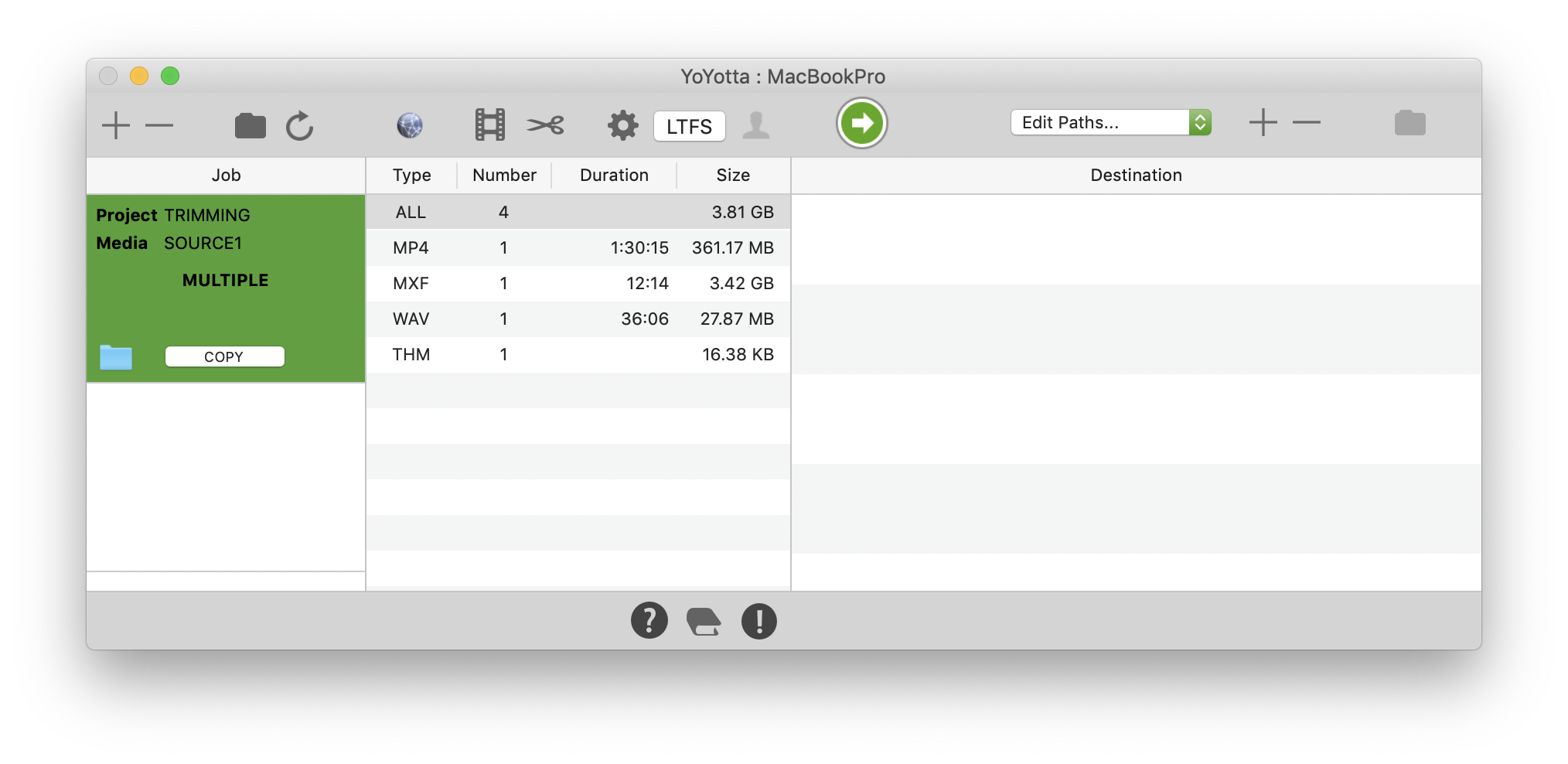Open preferences with the gear icon
This screenshot has height=764, width=1568.
622,124
